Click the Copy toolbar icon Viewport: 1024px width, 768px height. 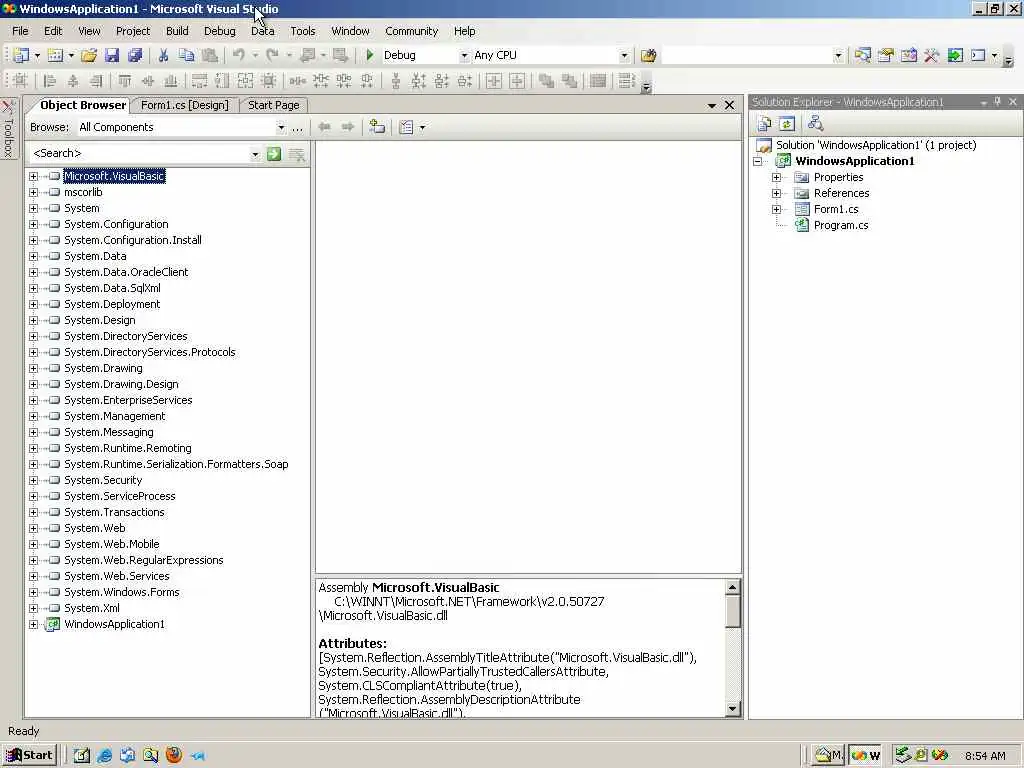coord(186,56)
